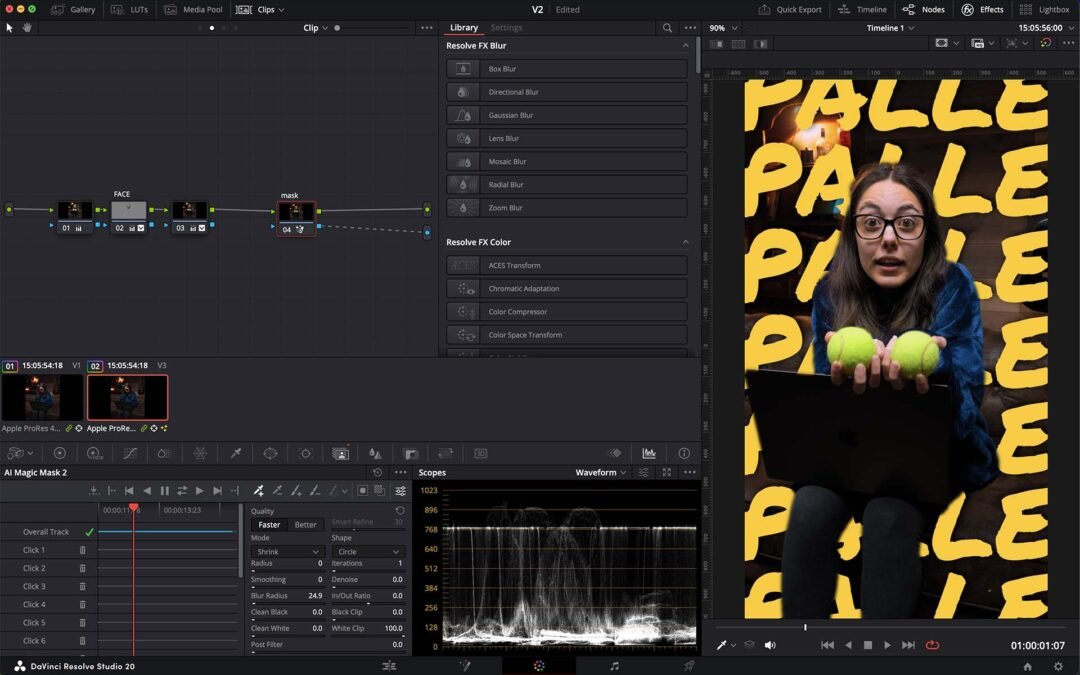The image size is (1080, 675).
Task: Select the Qualifier eyedropper tool
Action: pyautogui.click(x=236, y=453)
